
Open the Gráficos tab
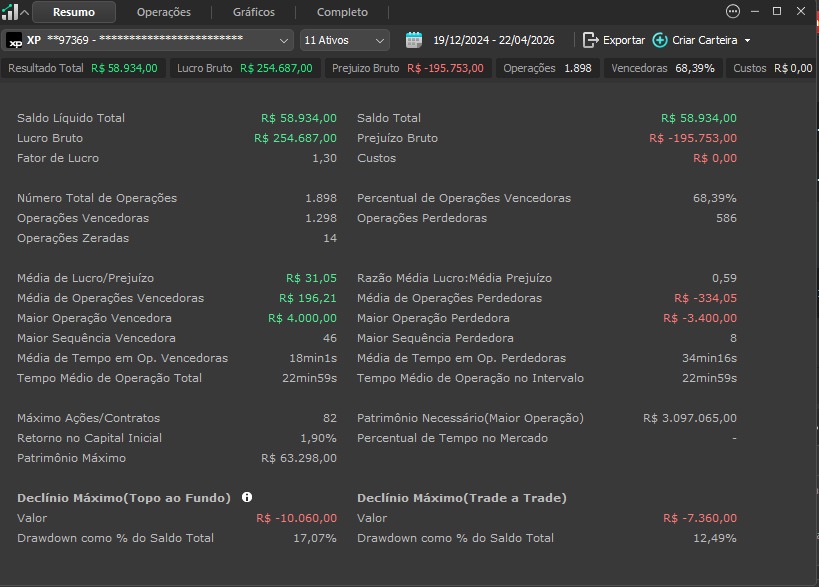(253, 12)
